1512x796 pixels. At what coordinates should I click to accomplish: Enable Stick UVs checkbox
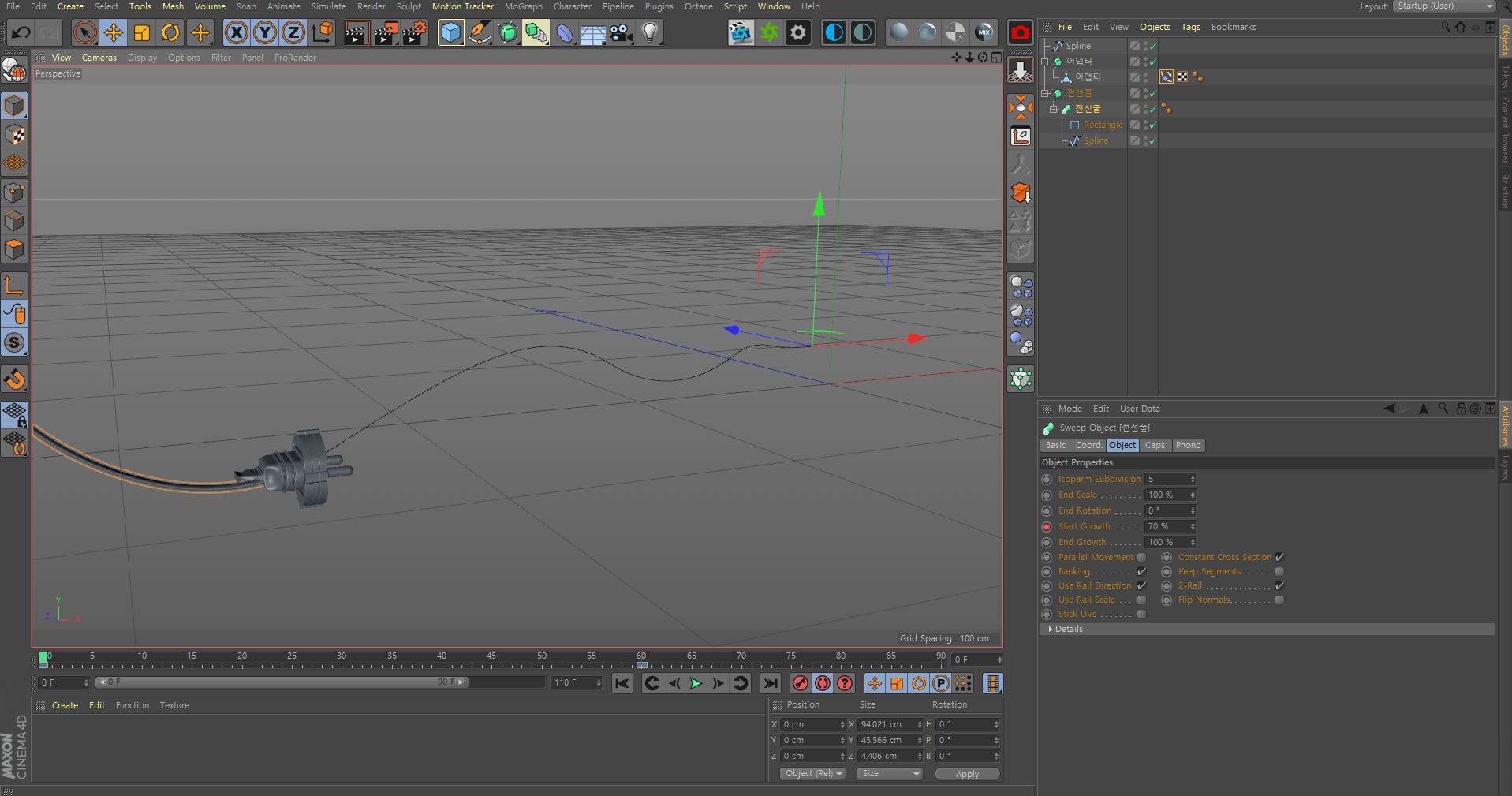(x=1141, y=614)
